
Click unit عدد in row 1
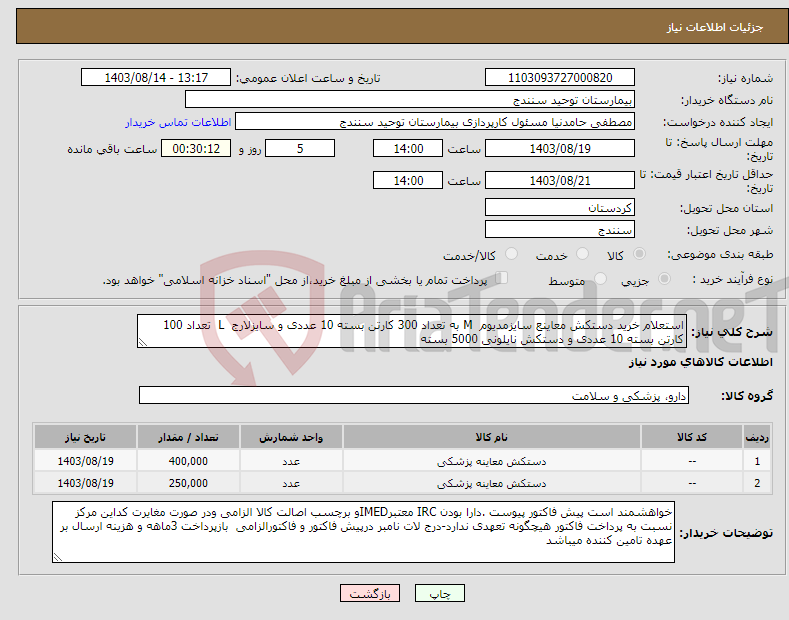pos(291,461)
